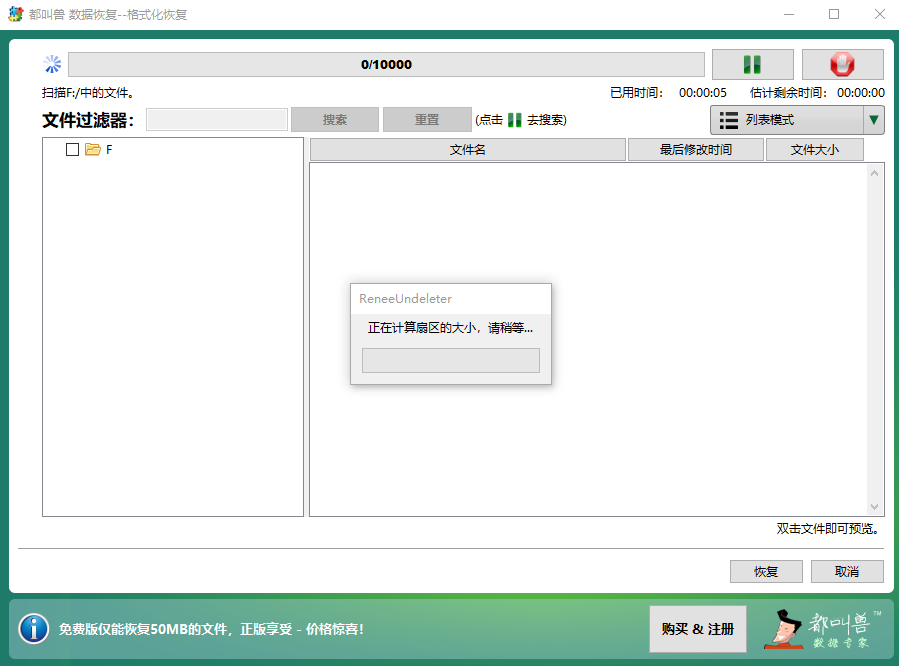Click the 免费版仅能恢复50MB banner text
Screen dimensions: 899x666
click(211, 629)
